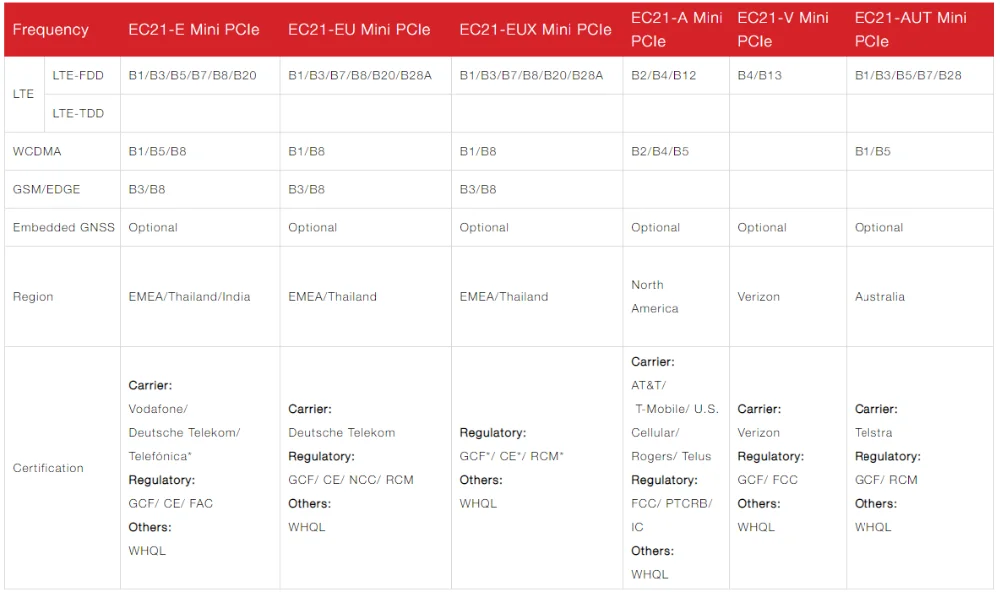Viewport: 1000px width, 592px height.
Task: Click the EC21-A Mini PCIe header
Action: click(677, 30)
